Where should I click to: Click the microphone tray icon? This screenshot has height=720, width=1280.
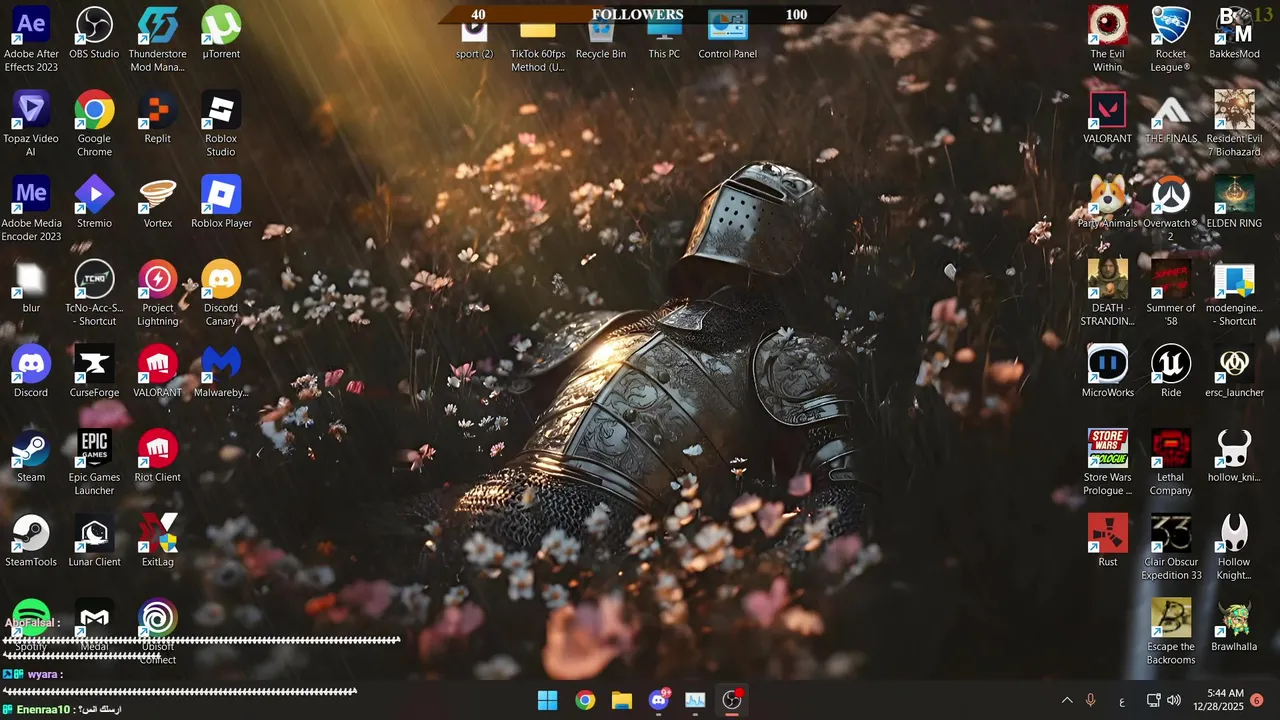1091,700
